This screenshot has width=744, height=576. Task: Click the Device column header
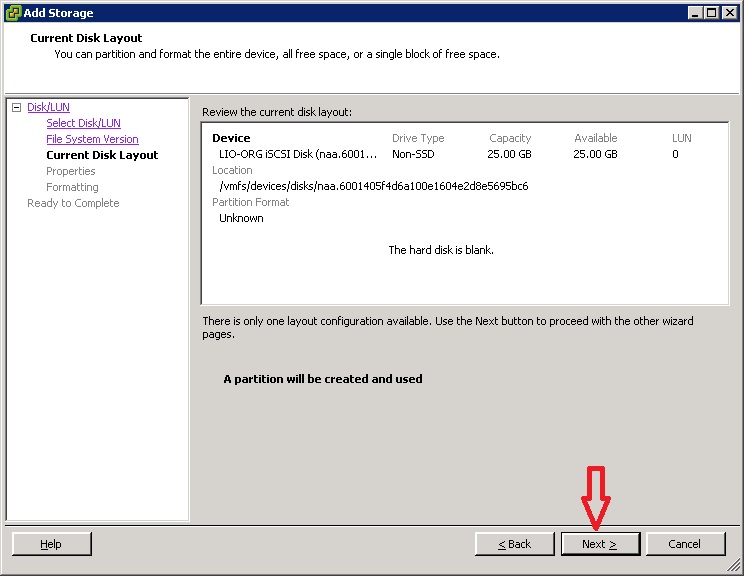coord(231,138)
